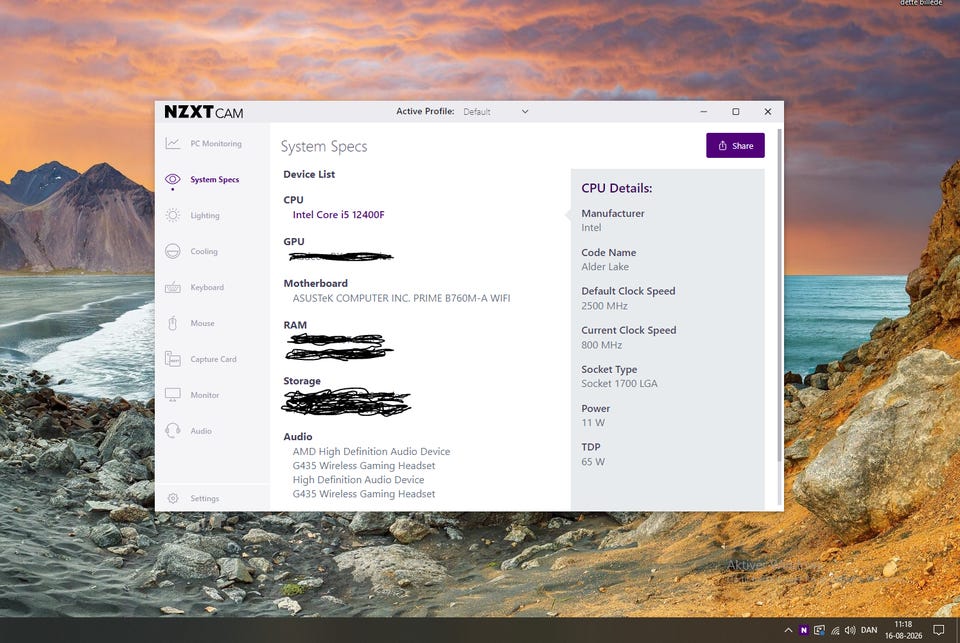Show hidden system tray icons
The height and width of the screenshot is (643, 960).
[x=789, y=630]
